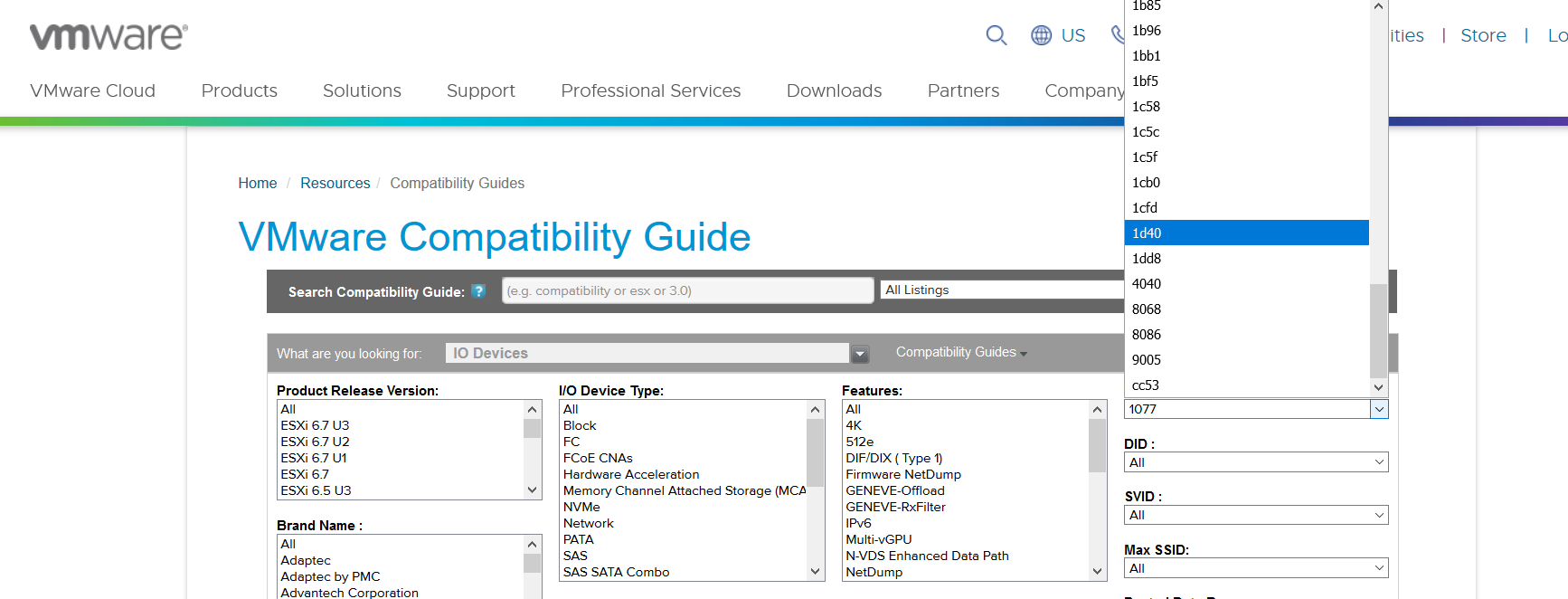Select 8068 in the VID list

point(1247,309)
